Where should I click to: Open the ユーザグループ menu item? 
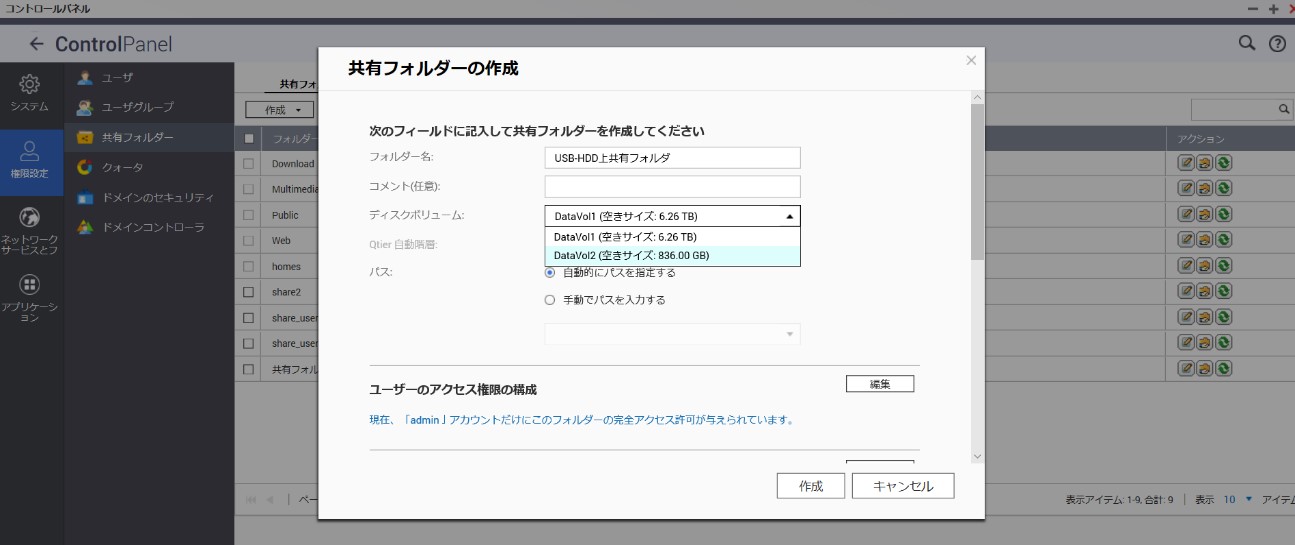[x=139, y=107]
